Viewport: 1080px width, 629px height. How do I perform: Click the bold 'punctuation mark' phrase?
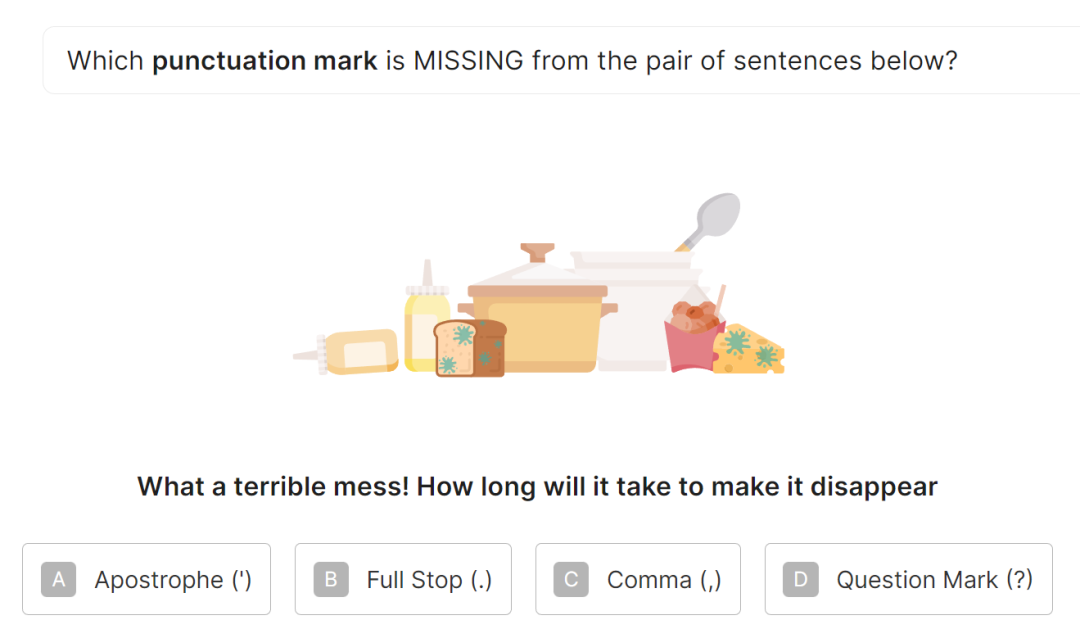point(264,61)
